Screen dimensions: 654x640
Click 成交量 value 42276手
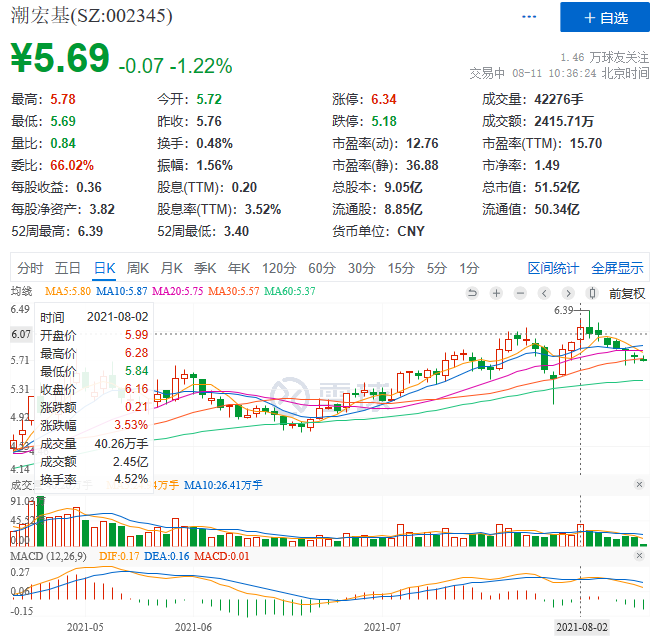point(559,99)
